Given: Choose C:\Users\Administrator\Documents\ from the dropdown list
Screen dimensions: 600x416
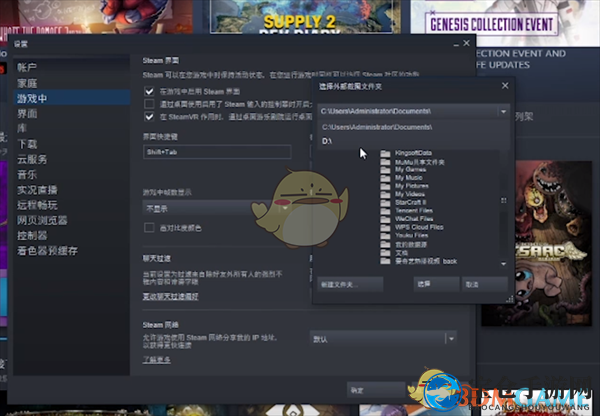Looking at the screenshot, I should [x=413, y=127].
